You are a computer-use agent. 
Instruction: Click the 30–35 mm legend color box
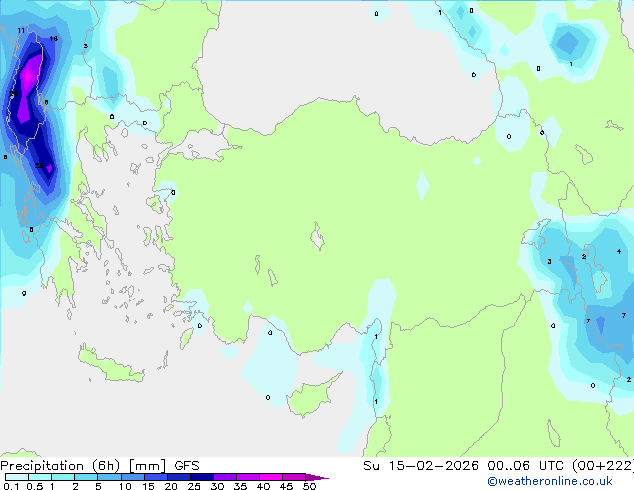(225, 477)
